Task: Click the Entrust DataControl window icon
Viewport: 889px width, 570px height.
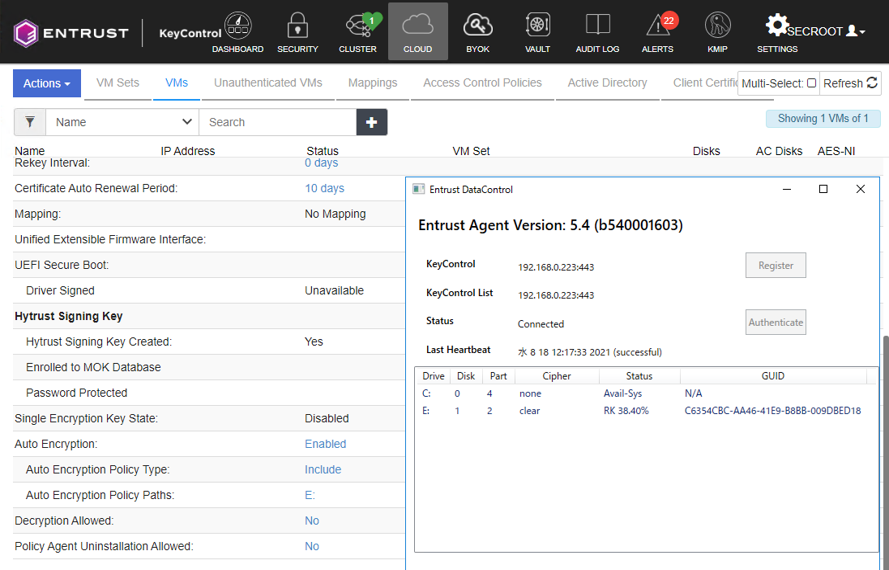Action: 418,189
